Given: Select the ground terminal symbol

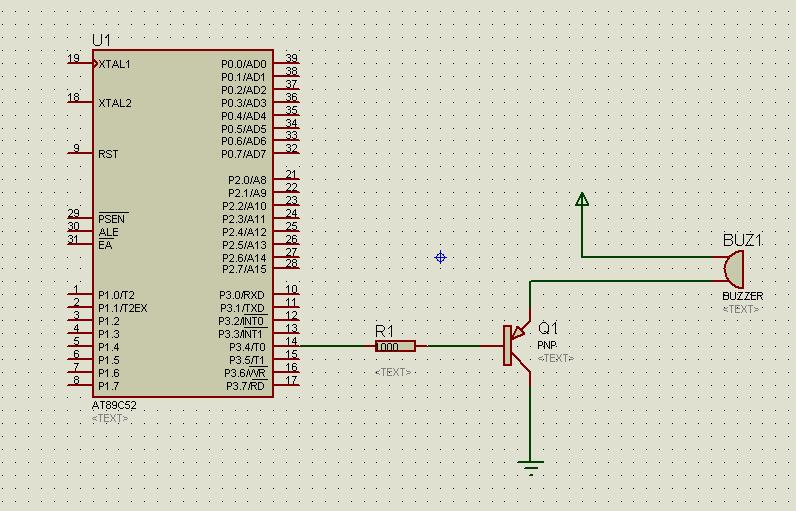Looking at the screenshot, I should (531, 466).
